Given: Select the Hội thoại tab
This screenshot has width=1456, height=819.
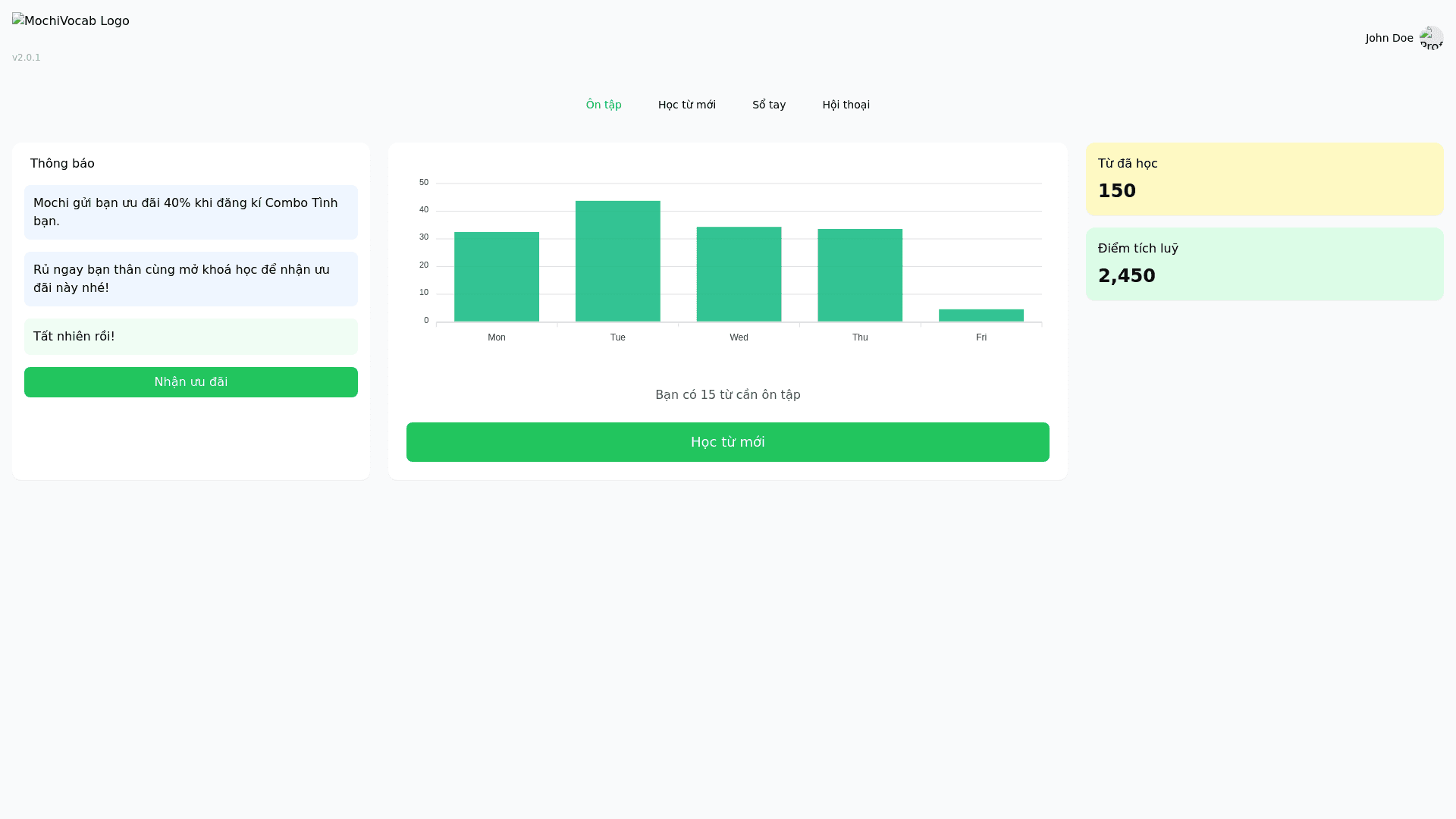Looking at the screenshot, I should [846, 105].
